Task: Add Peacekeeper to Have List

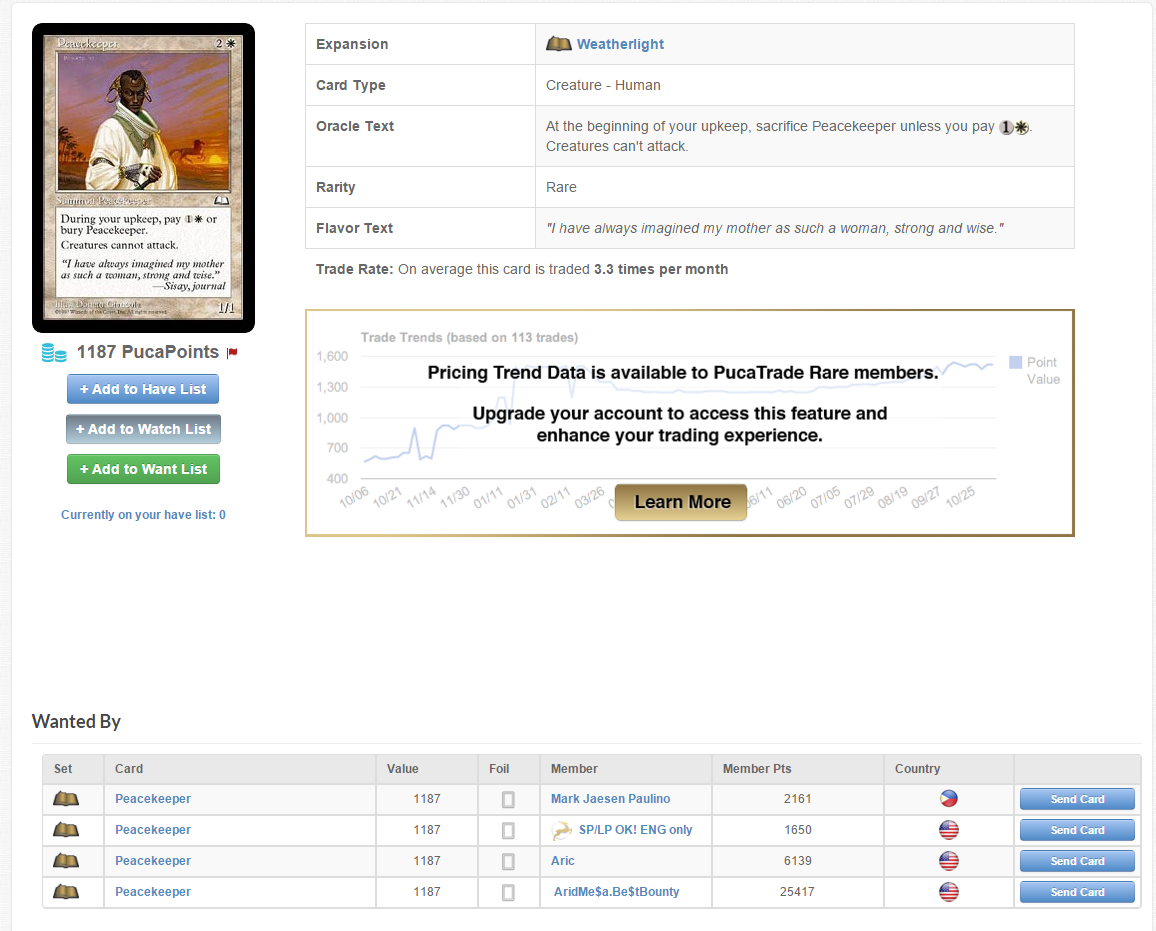Action: coord(143,389)
